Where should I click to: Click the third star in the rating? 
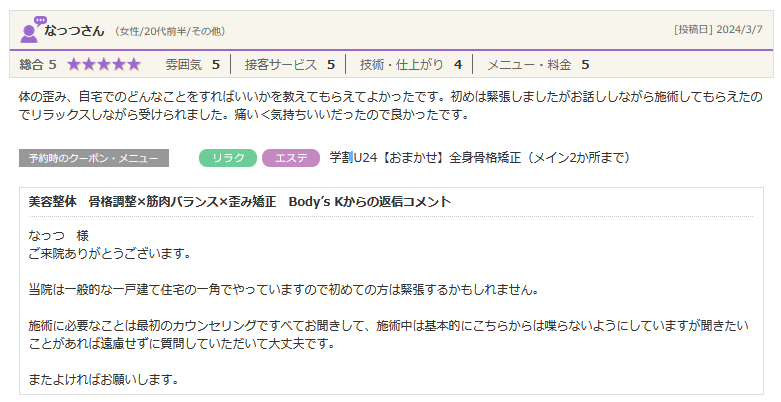(104, 65)
